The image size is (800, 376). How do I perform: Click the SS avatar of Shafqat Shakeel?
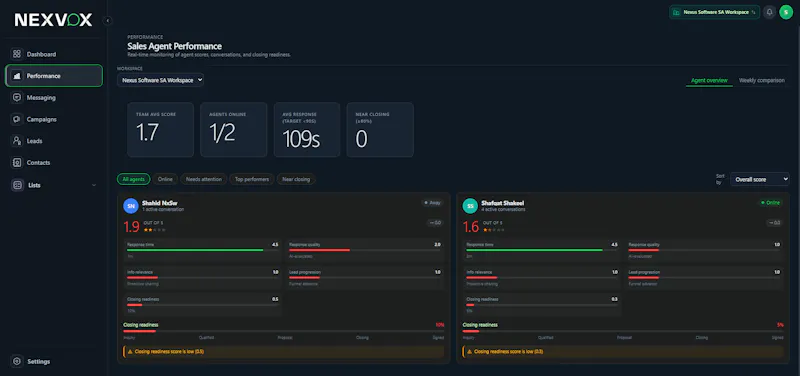(470, 206)
